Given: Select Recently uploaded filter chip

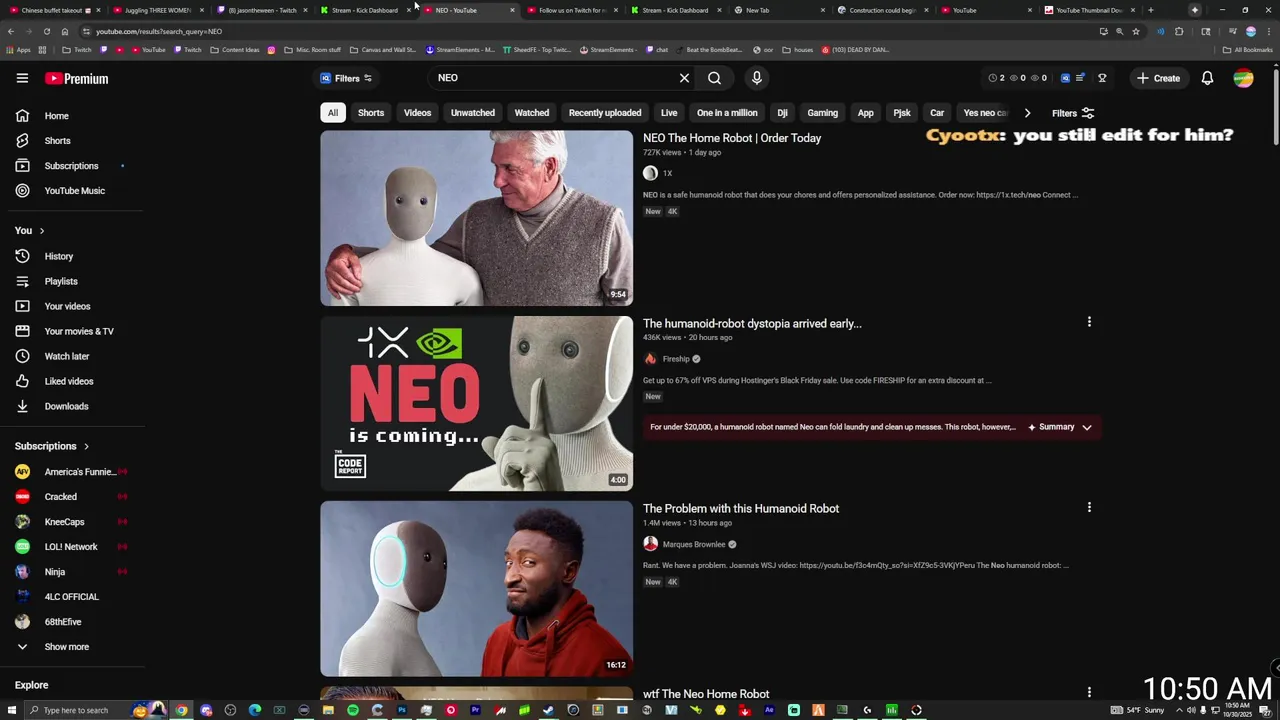Looking at the screenshot, I should (x=605, y=113).
